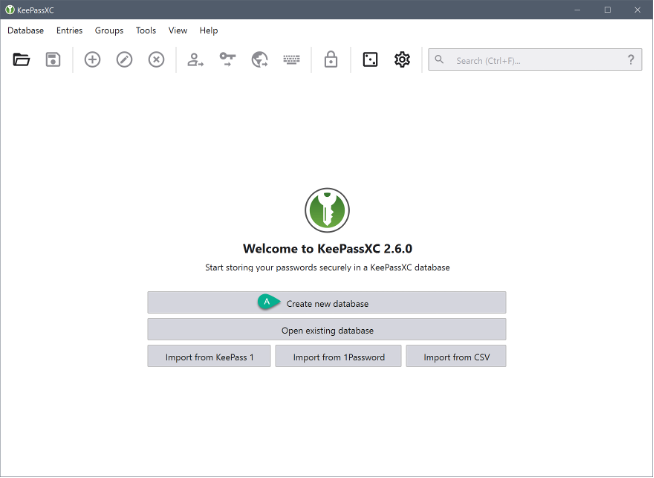Open the Entries menu
This screenshot has width=654, height=478.
click(69, 30)
